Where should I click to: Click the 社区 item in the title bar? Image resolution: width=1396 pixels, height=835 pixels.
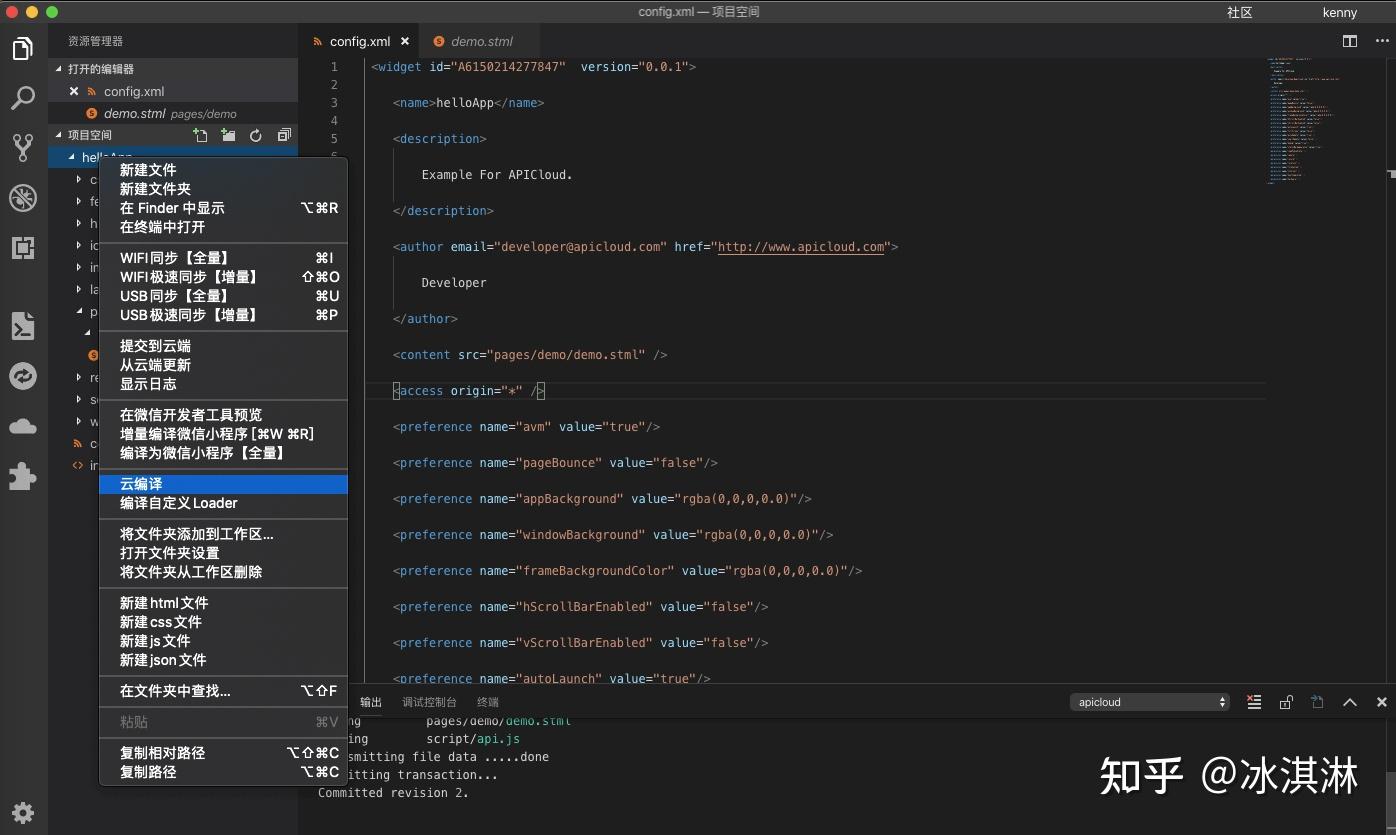coord(1240,12)
